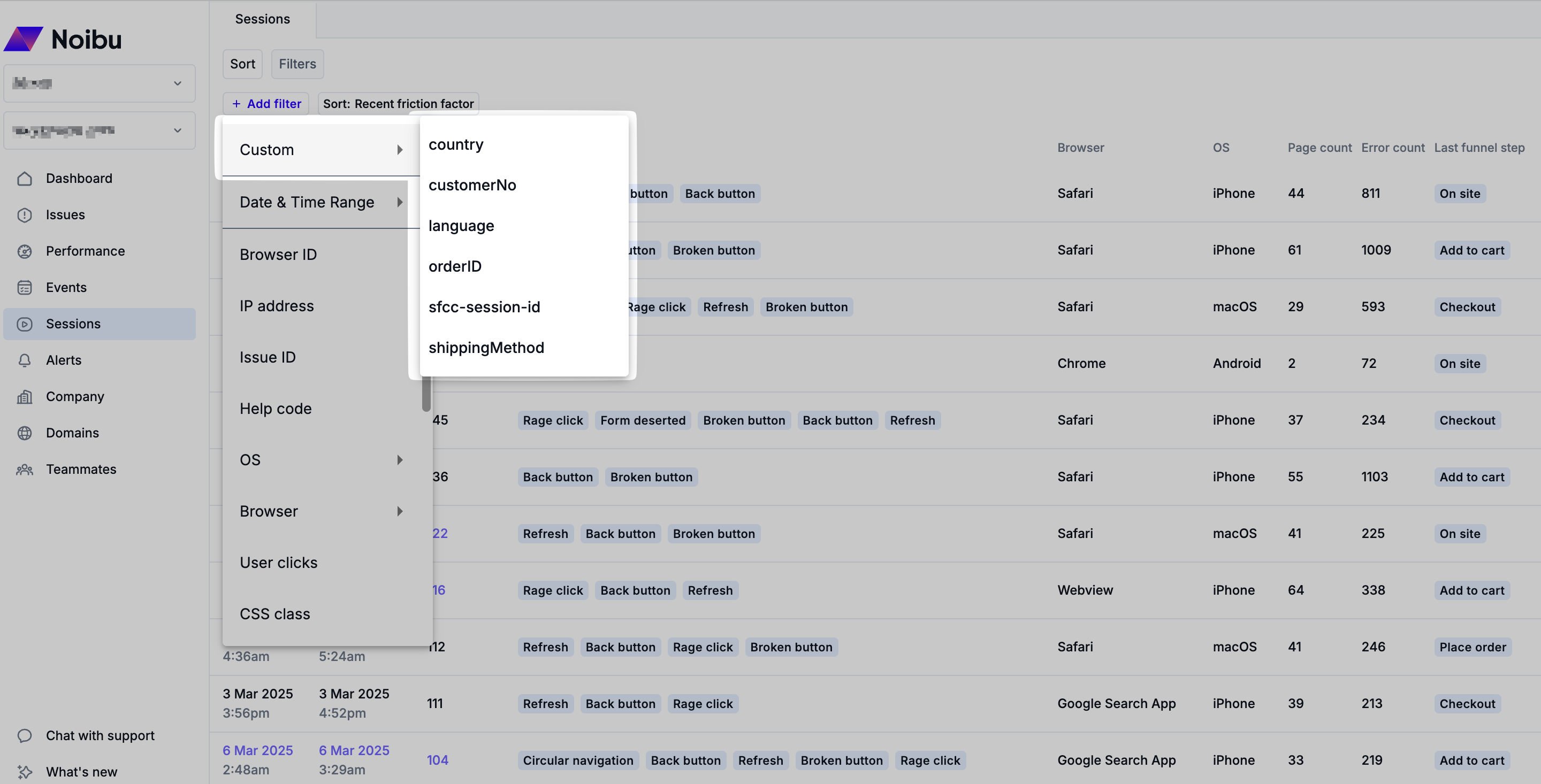This screenshot has height=784, width=1541.
Task: Click the Performance gauge icon
Action: [25, 251]
